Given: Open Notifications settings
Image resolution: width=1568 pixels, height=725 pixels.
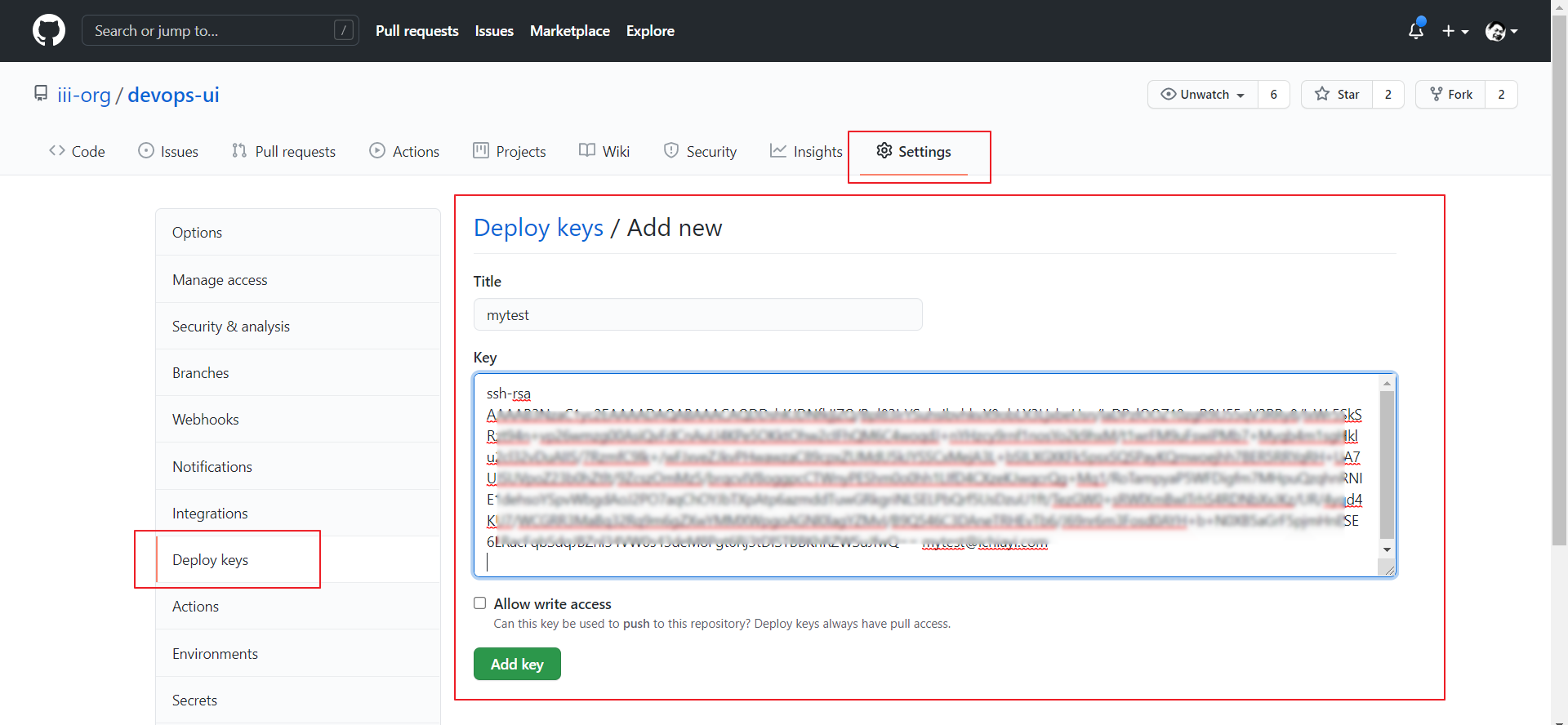Looking at the screenshot, I should click(x=298, y=466).
